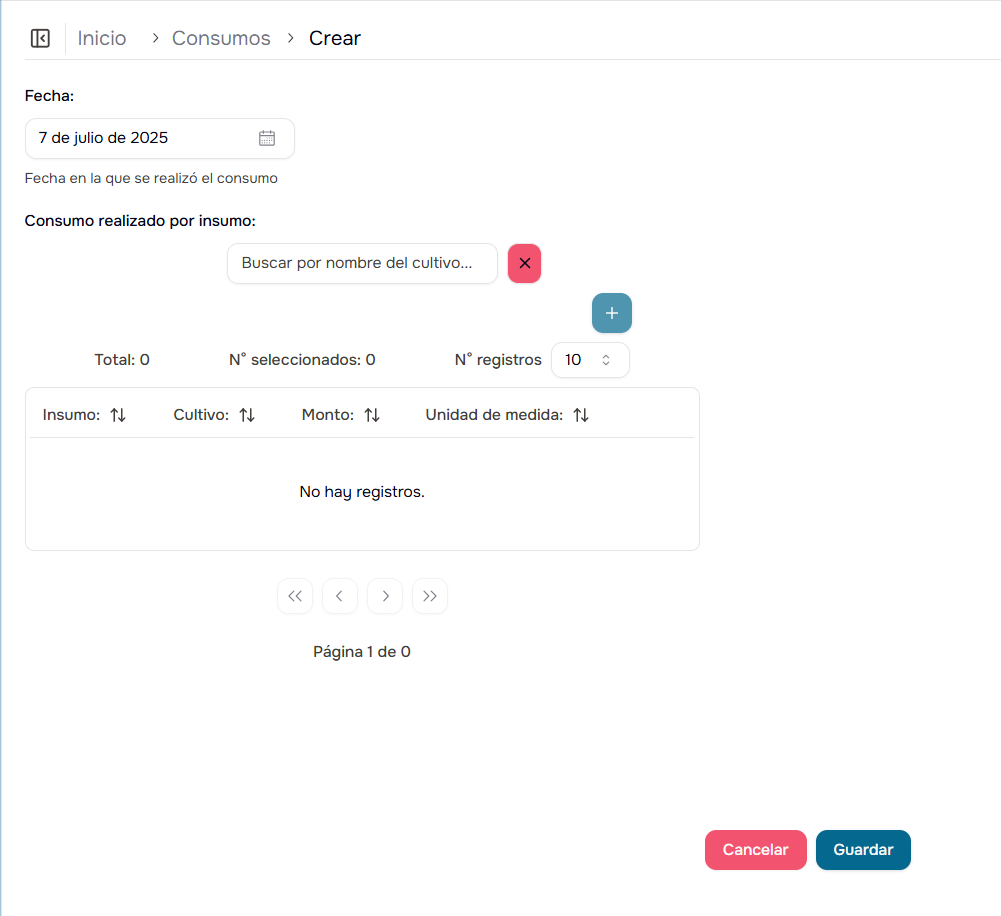
Task: Clear search with the red X button
Action: click(524, 264)
